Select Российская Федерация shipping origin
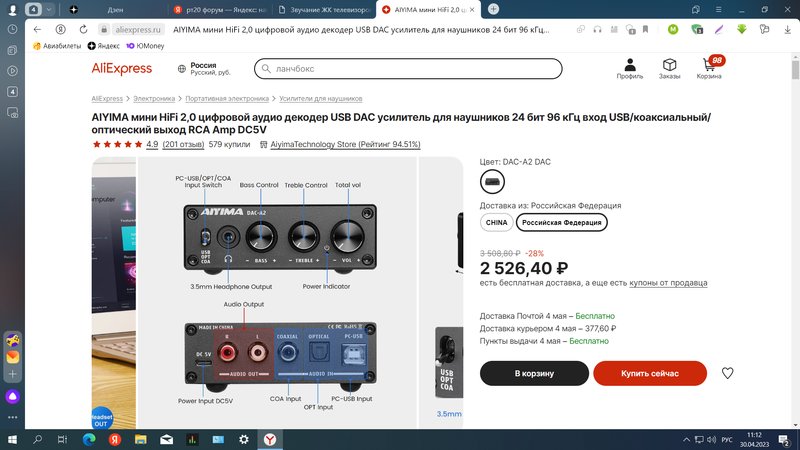Screen dimensions: 800x450 562,222
